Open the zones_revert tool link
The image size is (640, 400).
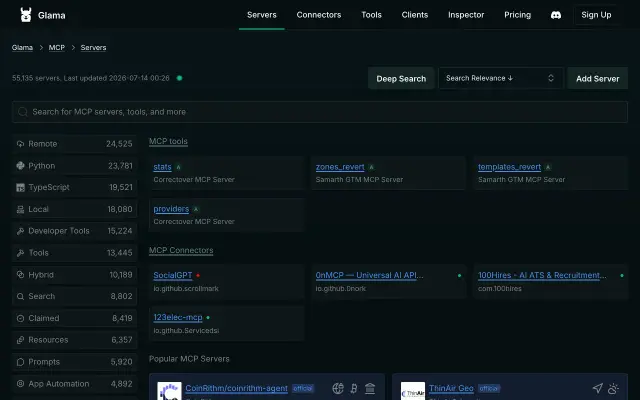tap(340, 167)
